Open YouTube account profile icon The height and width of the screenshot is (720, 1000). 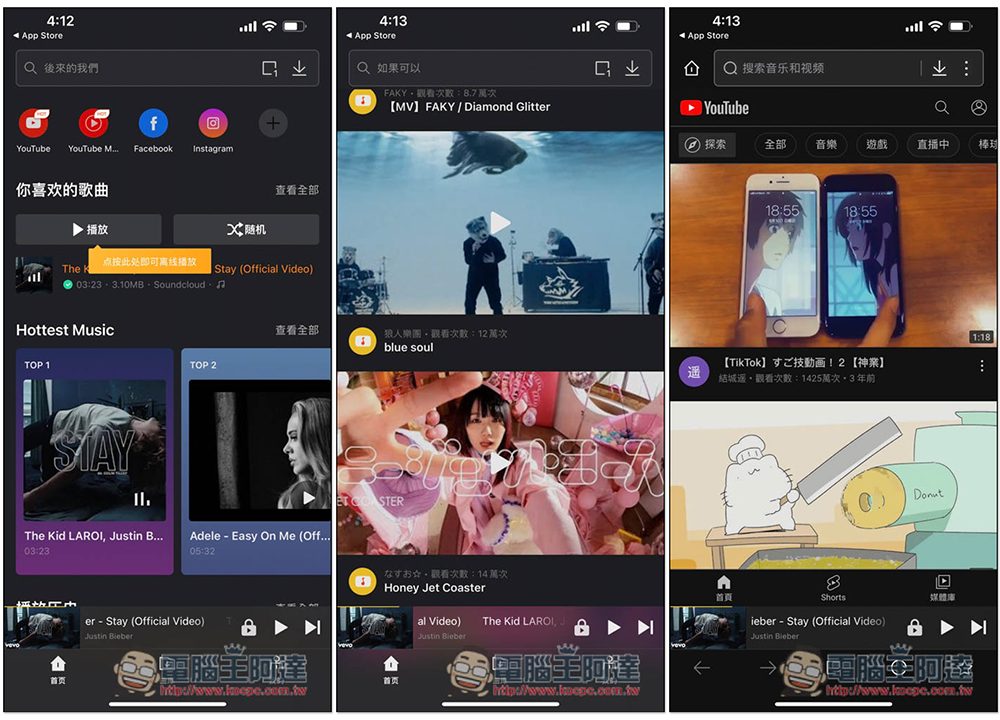coord(979,107)
